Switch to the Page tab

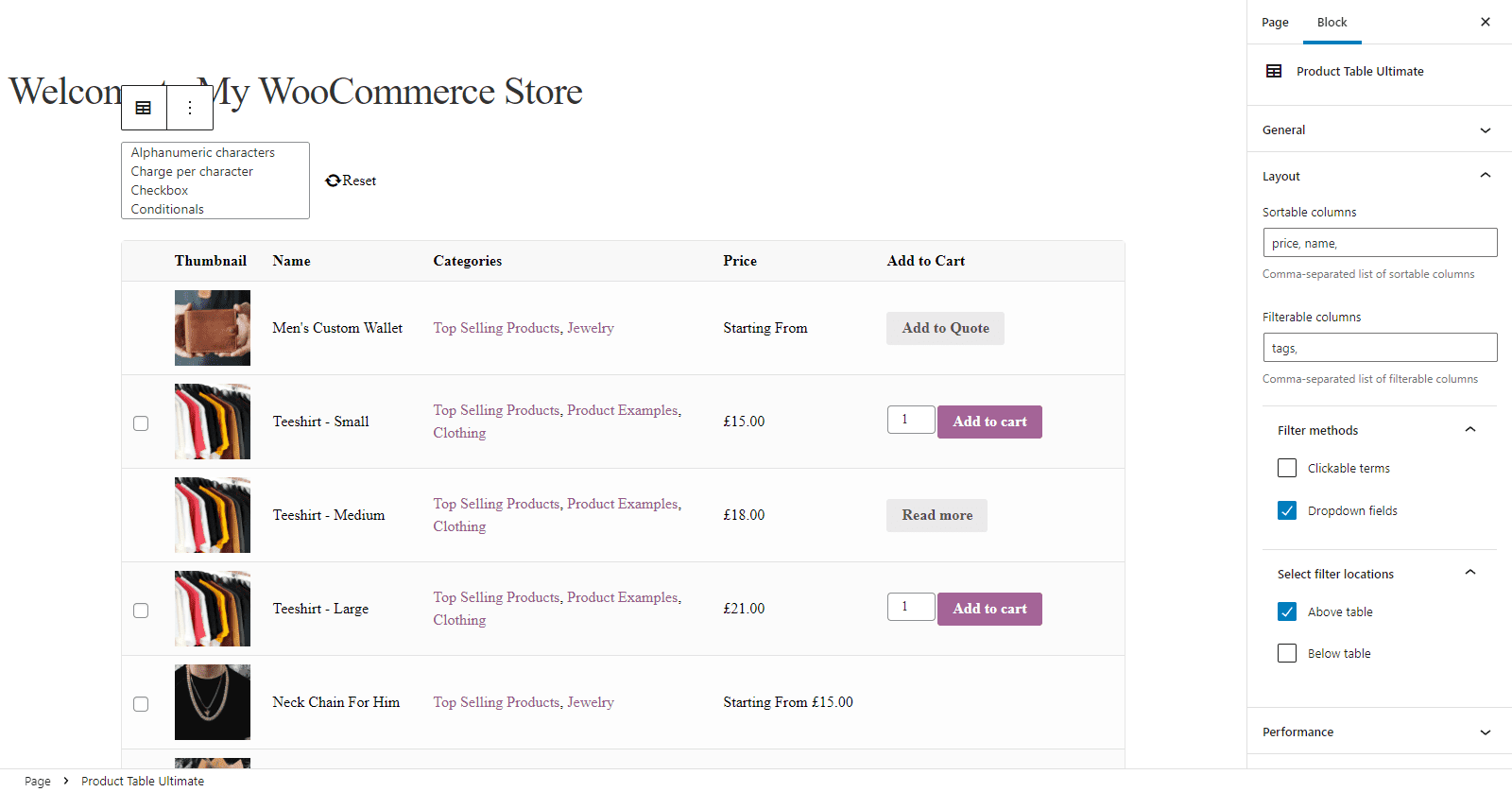(x=1275, y=22)
